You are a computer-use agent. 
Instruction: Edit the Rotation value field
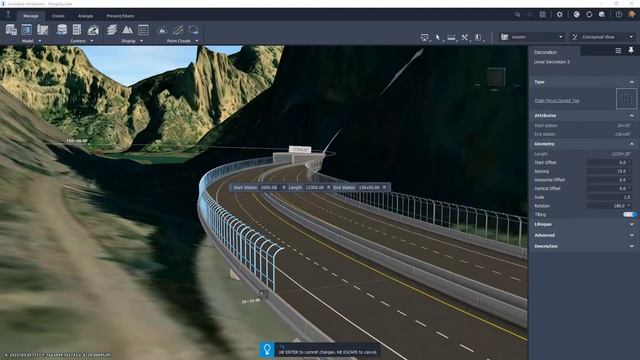[609, 206]
